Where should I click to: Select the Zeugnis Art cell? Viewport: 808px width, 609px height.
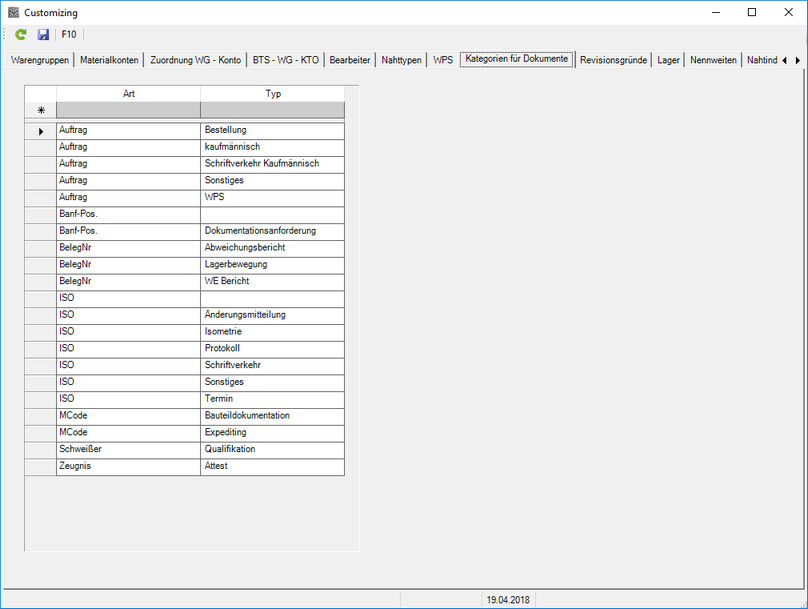pyautogui.click(x=128, y=466)
